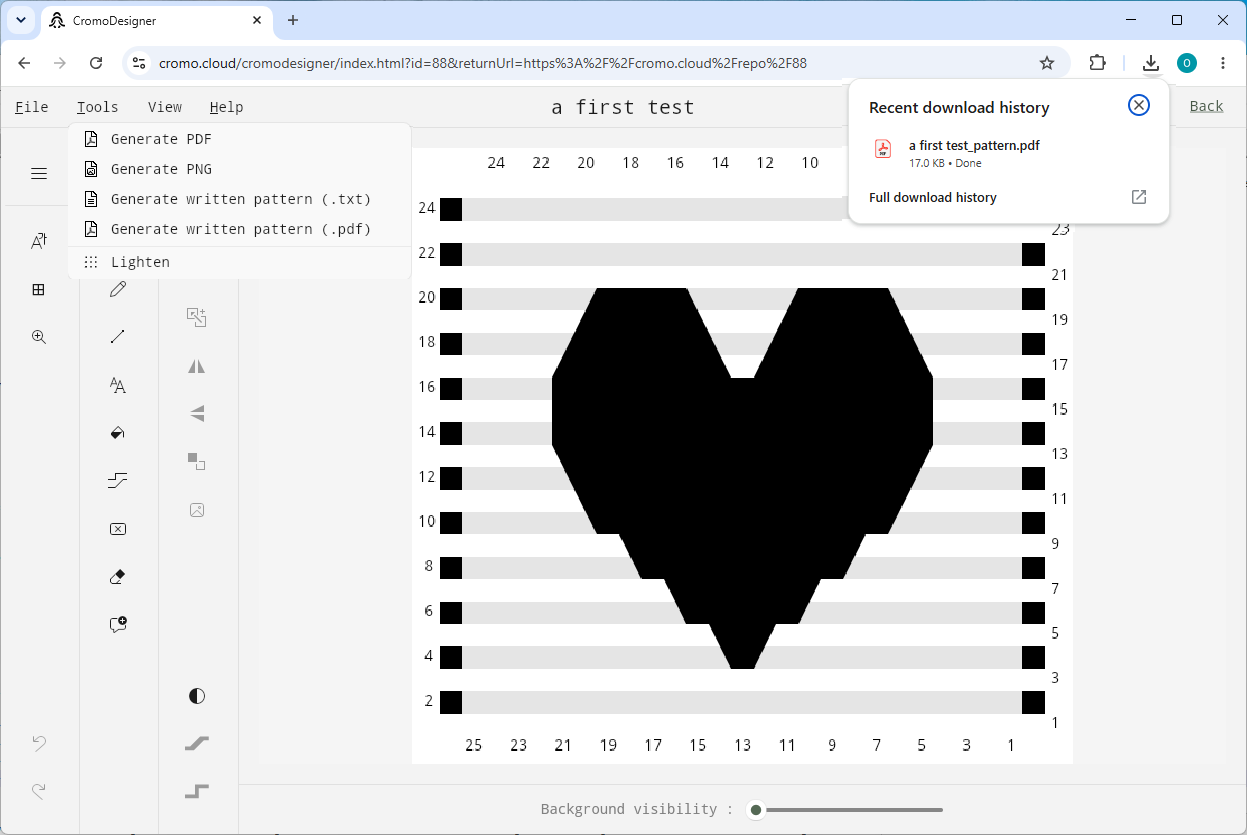
Task: Choose Generate written pattern (.pdf)
Action: pos(240,229)
